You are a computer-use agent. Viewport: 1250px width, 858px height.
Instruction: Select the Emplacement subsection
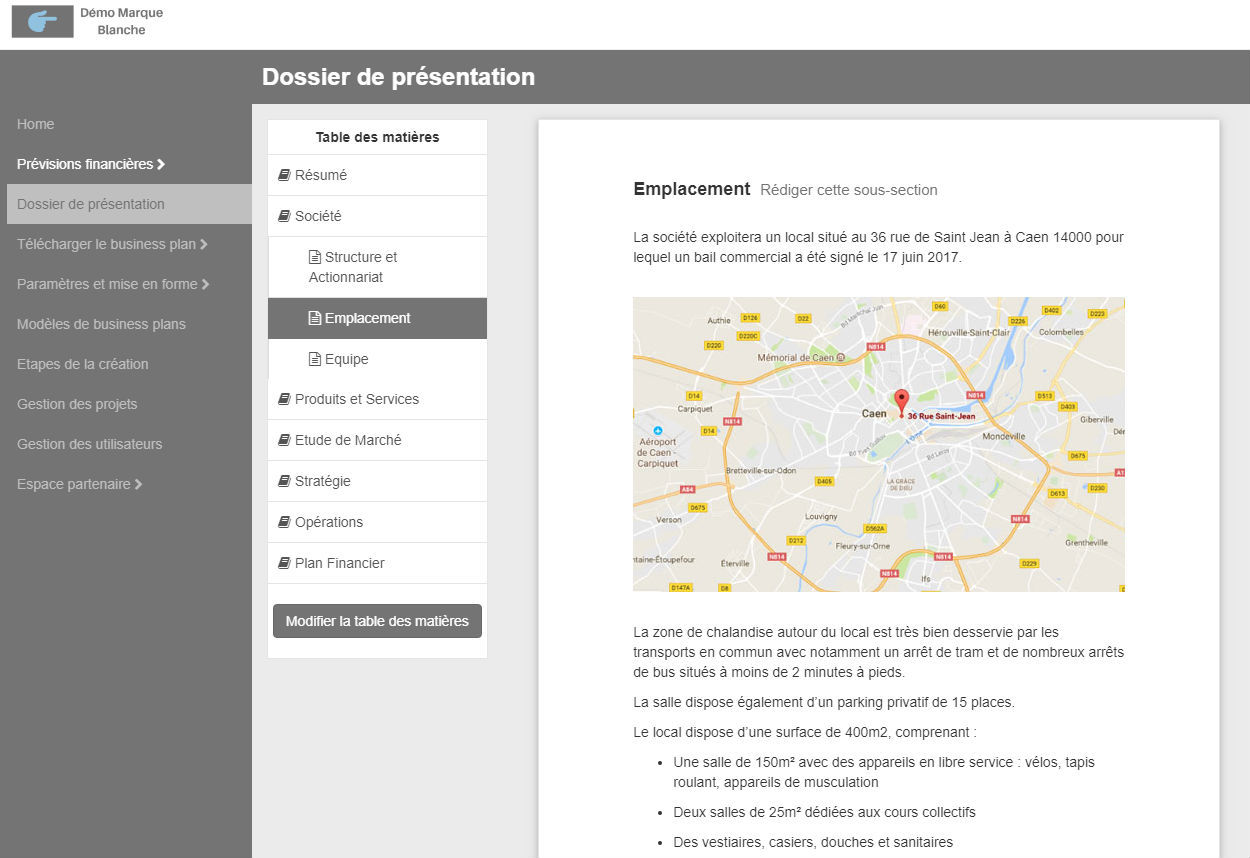point(377,318)
